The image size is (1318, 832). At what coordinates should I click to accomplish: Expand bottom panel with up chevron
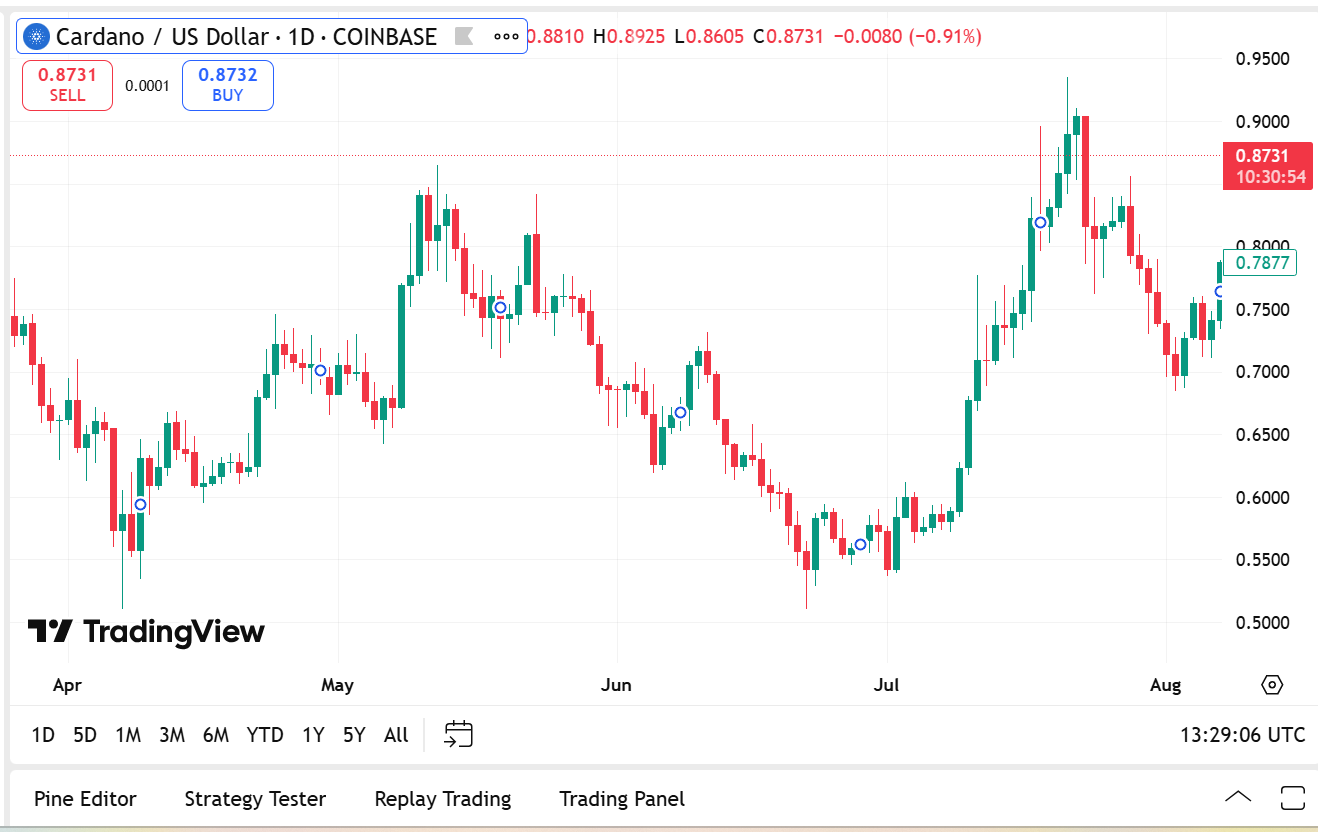pyautogui.click(x=1238, y=797)
